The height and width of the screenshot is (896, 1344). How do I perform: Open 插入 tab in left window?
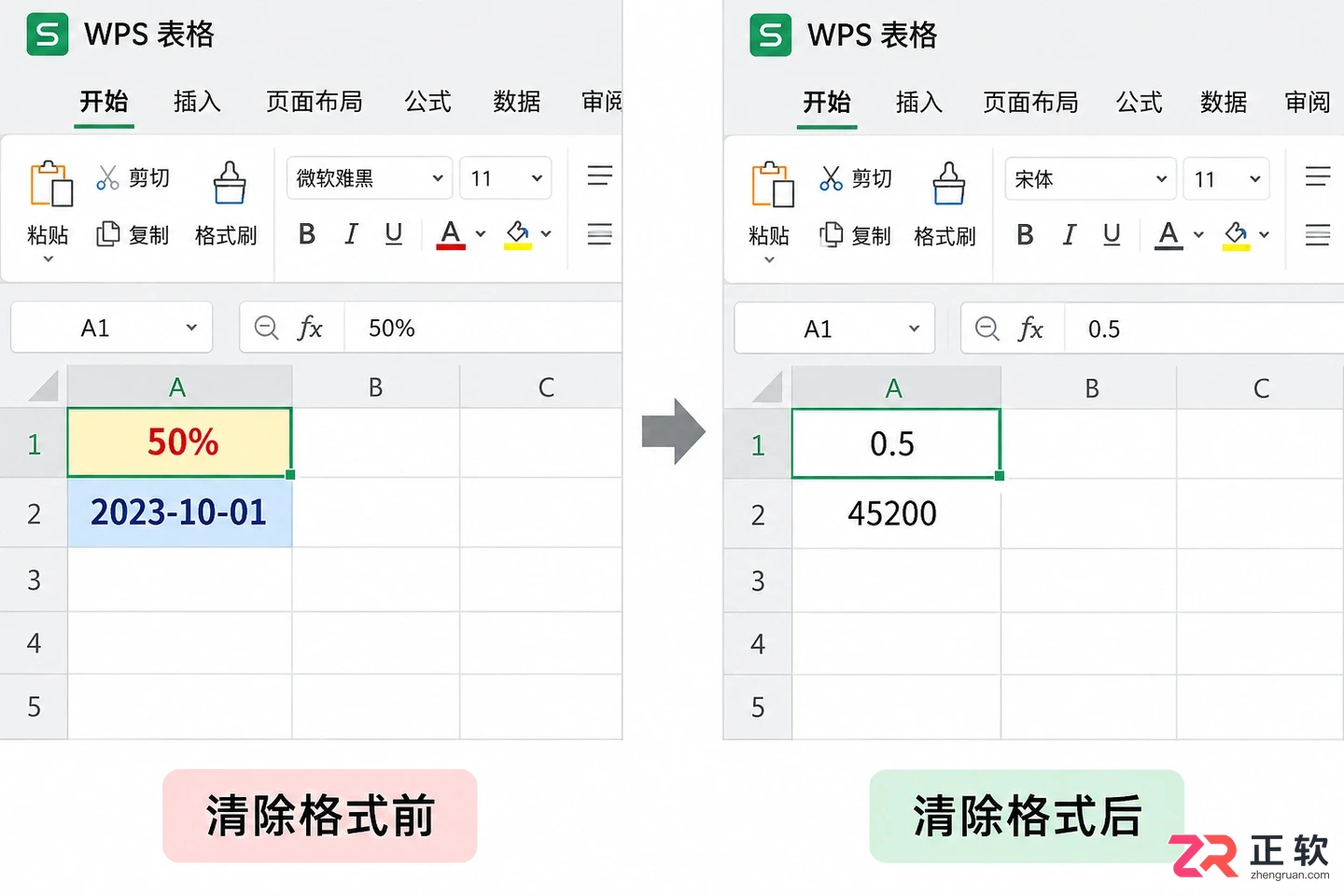[197, 101]
